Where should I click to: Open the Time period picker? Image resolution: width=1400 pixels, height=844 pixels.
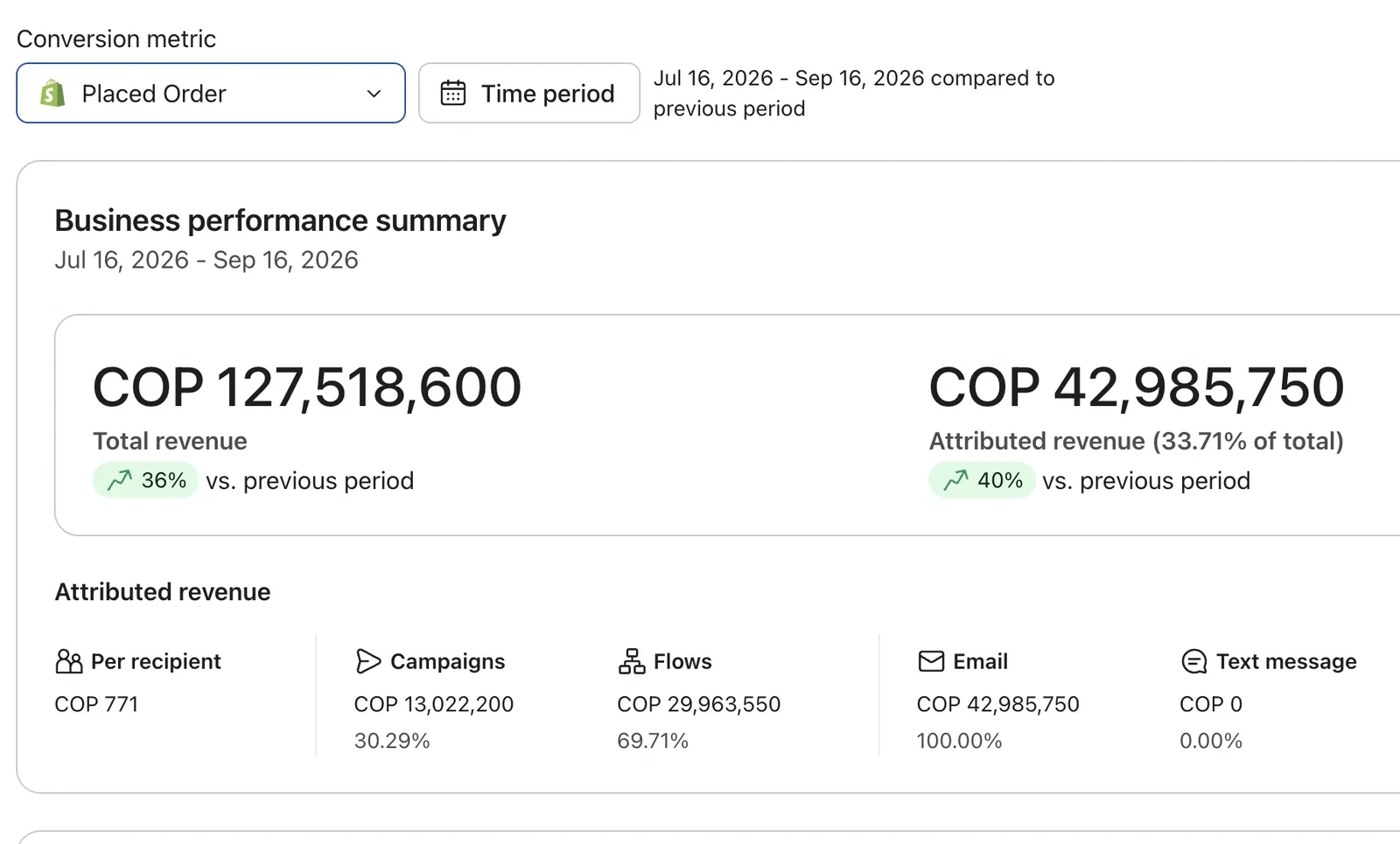tap(528, 93)
